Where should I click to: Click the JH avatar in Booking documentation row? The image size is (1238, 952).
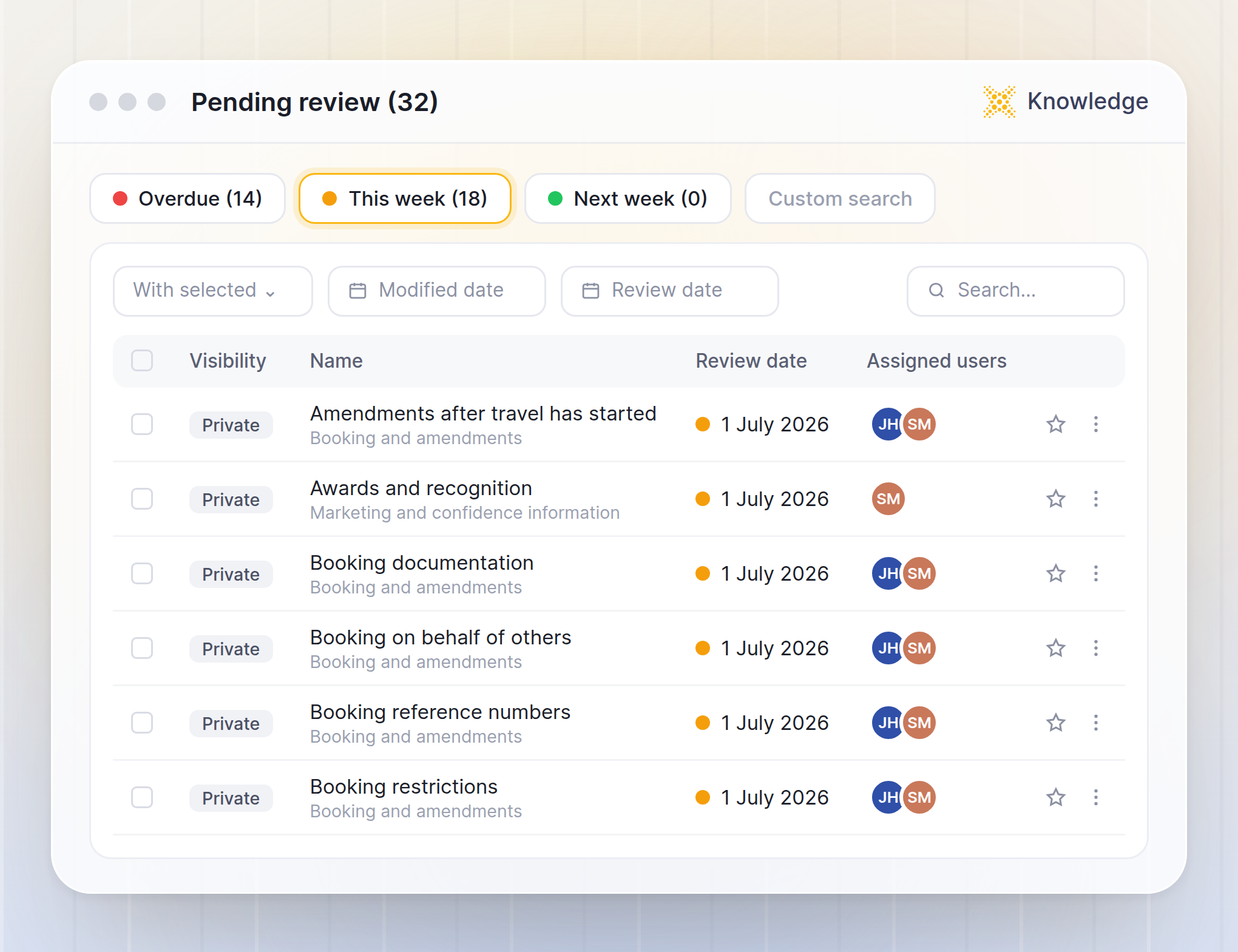[887, 573]
